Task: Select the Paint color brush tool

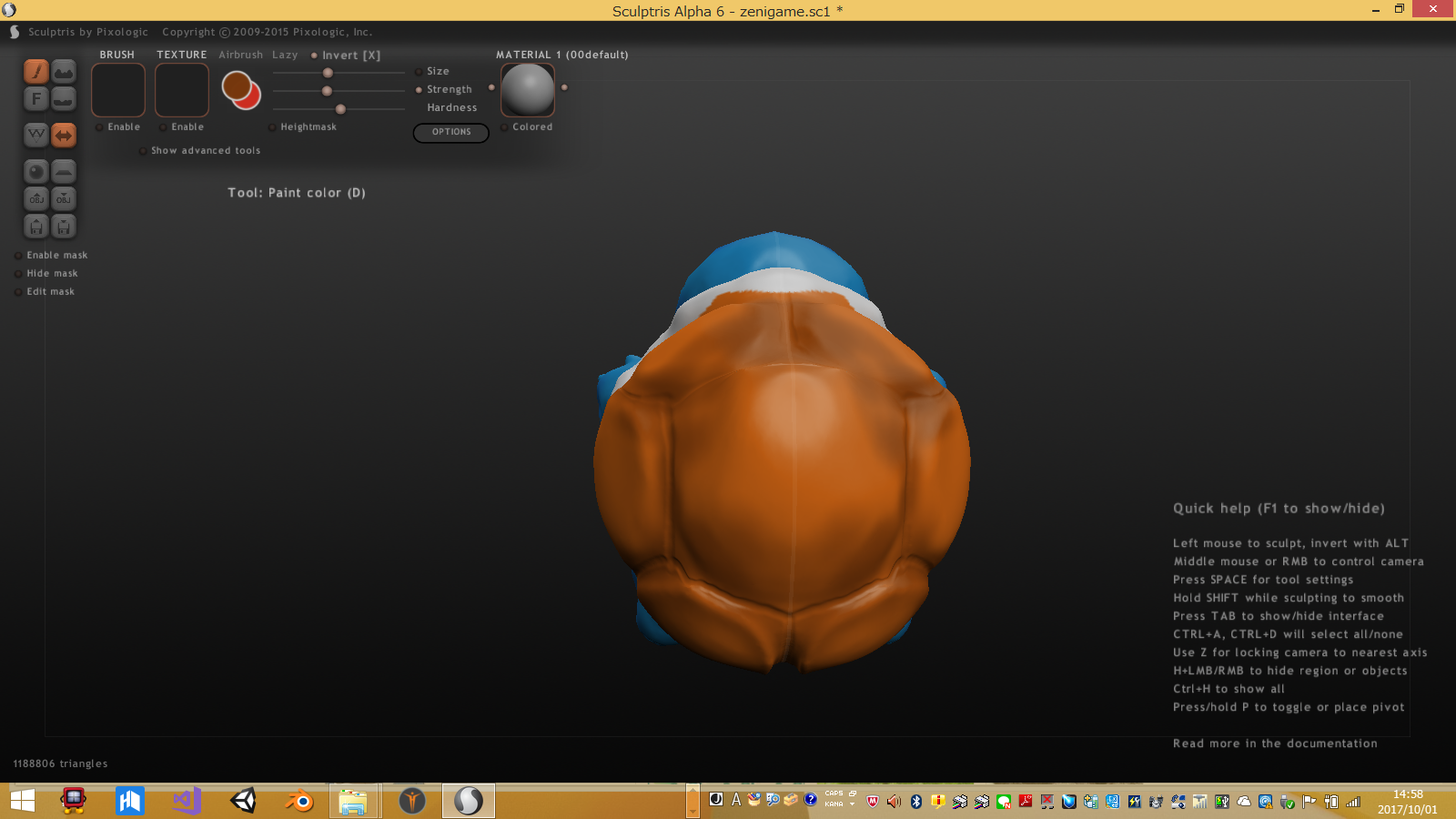Action: coord(36,71)
